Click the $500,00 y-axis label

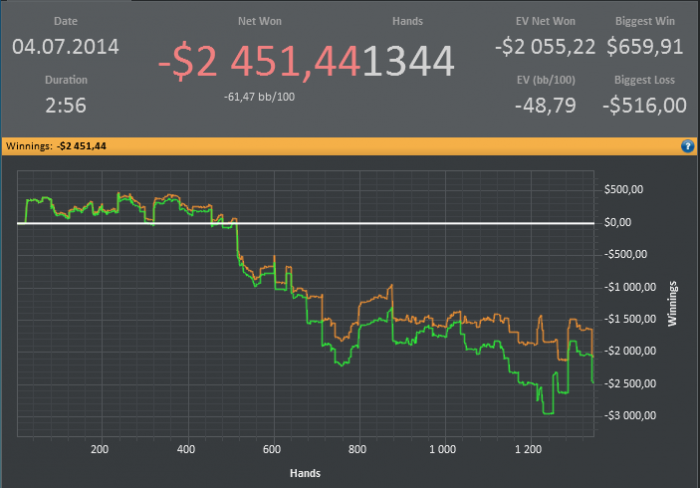coord(623,189)
